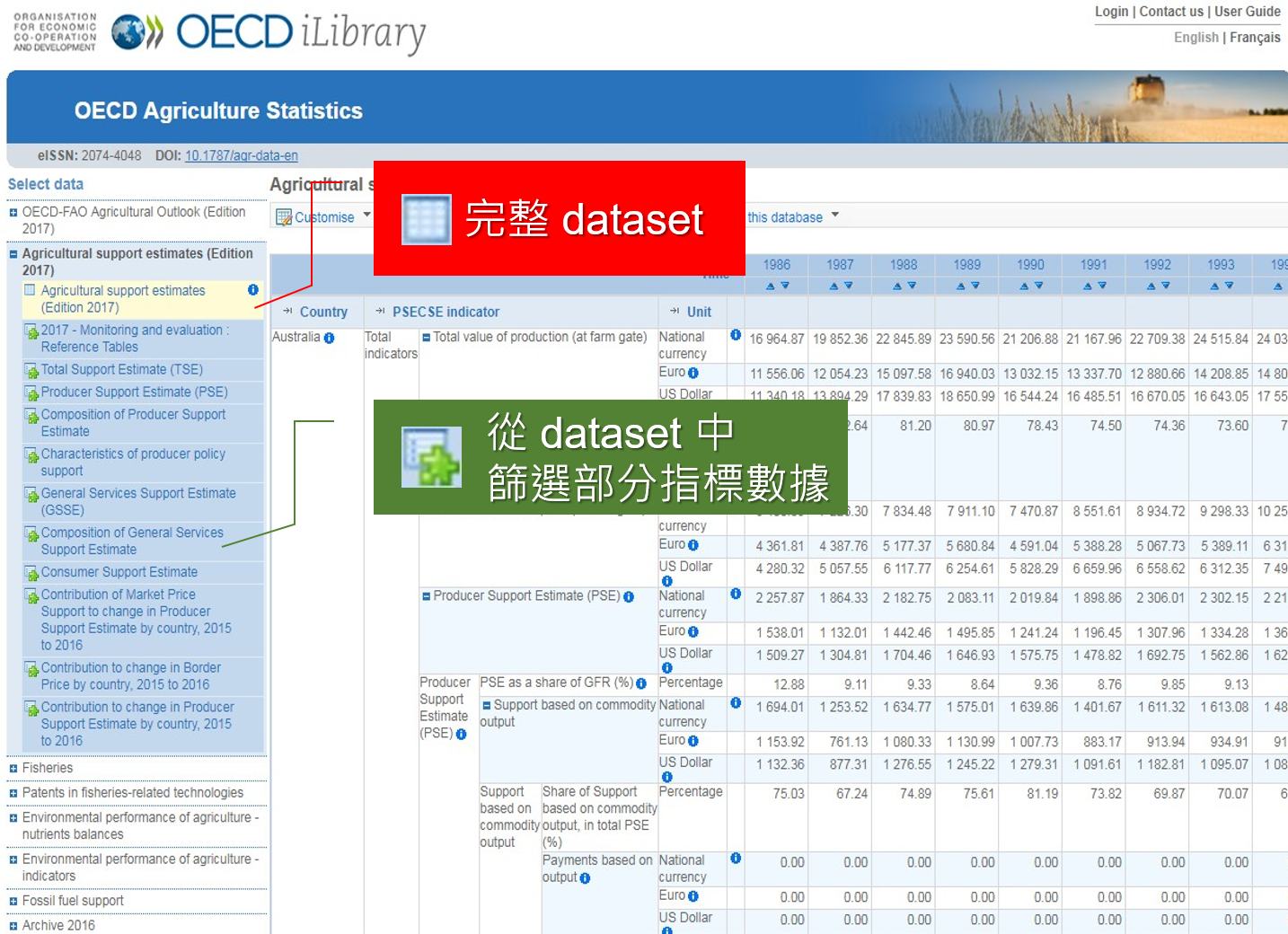1288x934 pixels.
Task: Click value 16 964.87 in 1986 column
Action: [777, 339]
